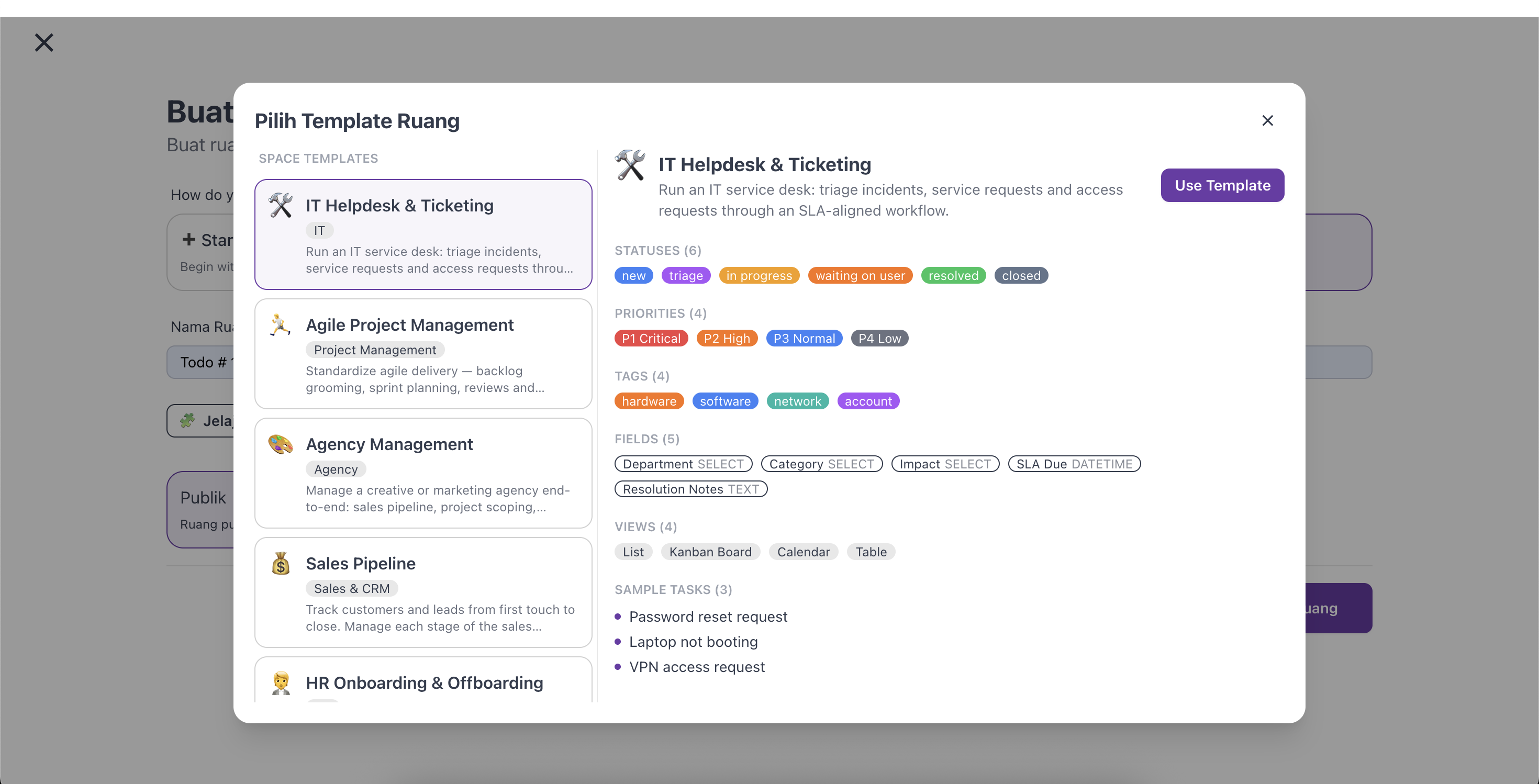The image size is (1539, 784).
Task: Click the 'hardware' tag
Action: 649,401
